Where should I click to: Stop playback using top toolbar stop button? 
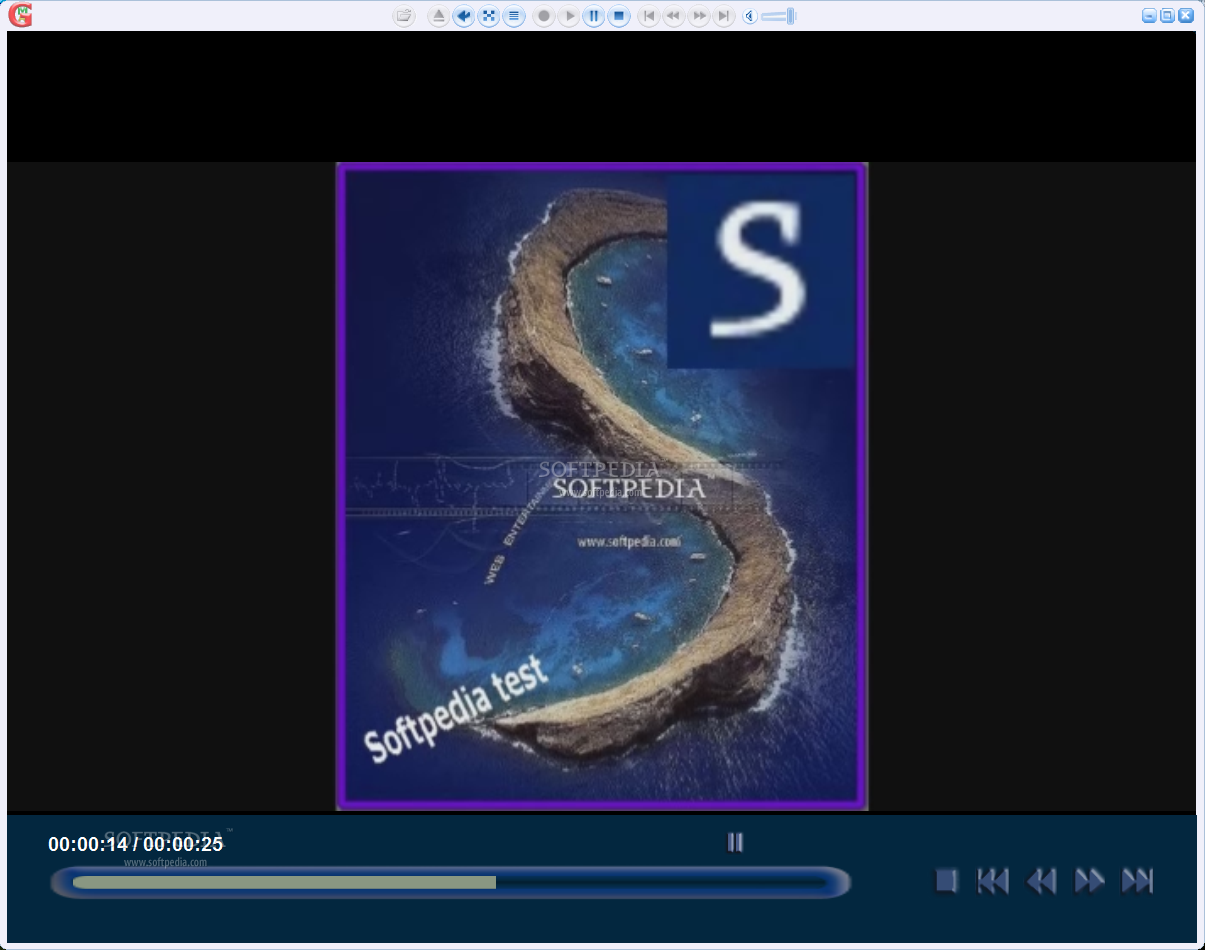619,16
